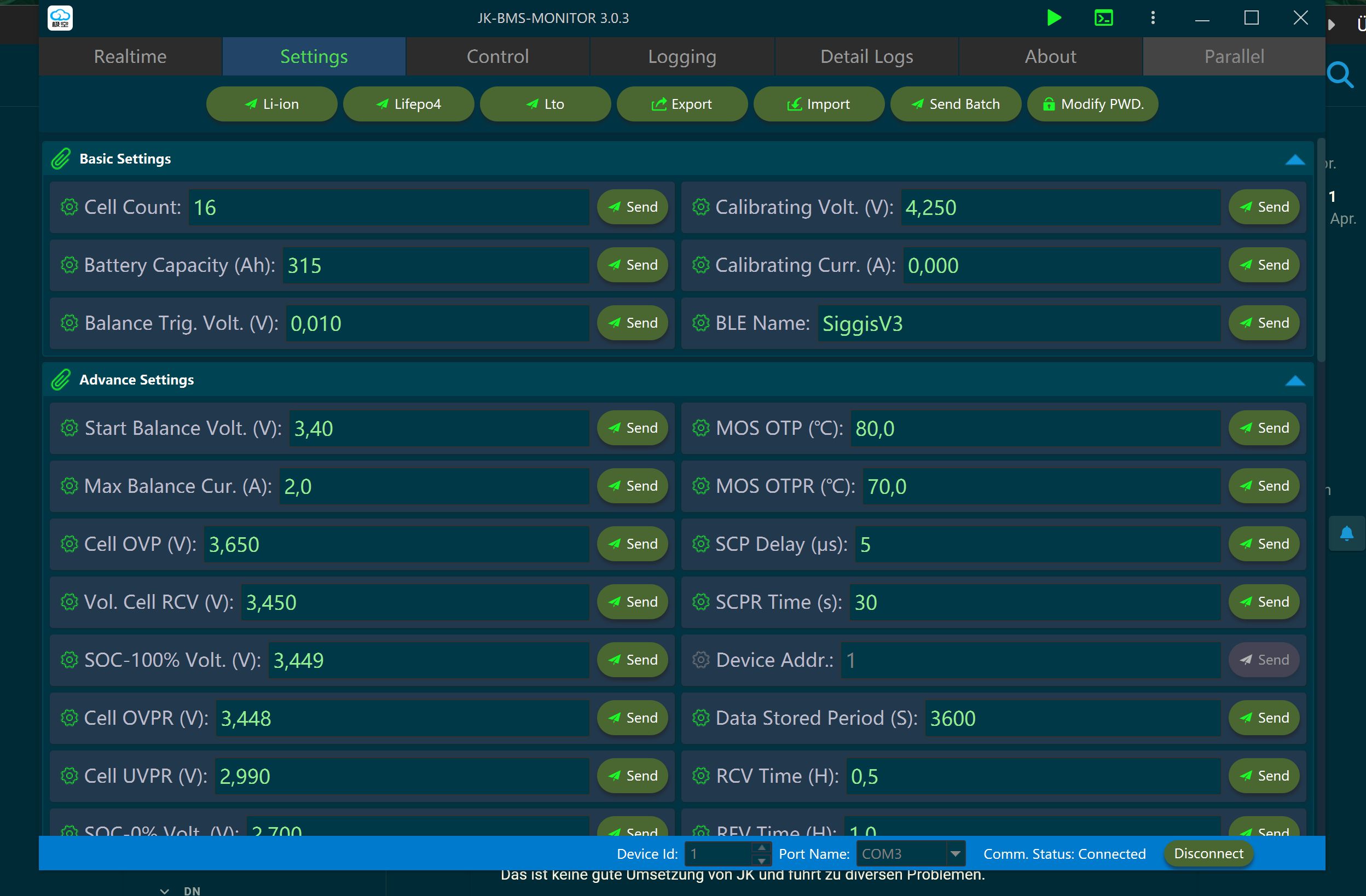Collapse the Basic Settings section
This screenshot has width=1366, height=896.
click(x=1295, y=160)
